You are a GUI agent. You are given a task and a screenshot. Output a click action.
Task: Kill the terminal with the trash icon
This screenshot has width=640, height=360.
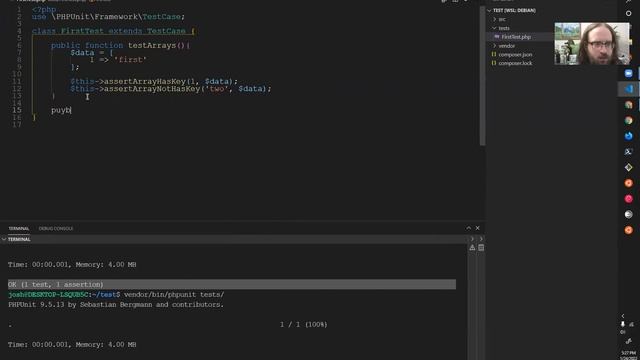point(481,247)
